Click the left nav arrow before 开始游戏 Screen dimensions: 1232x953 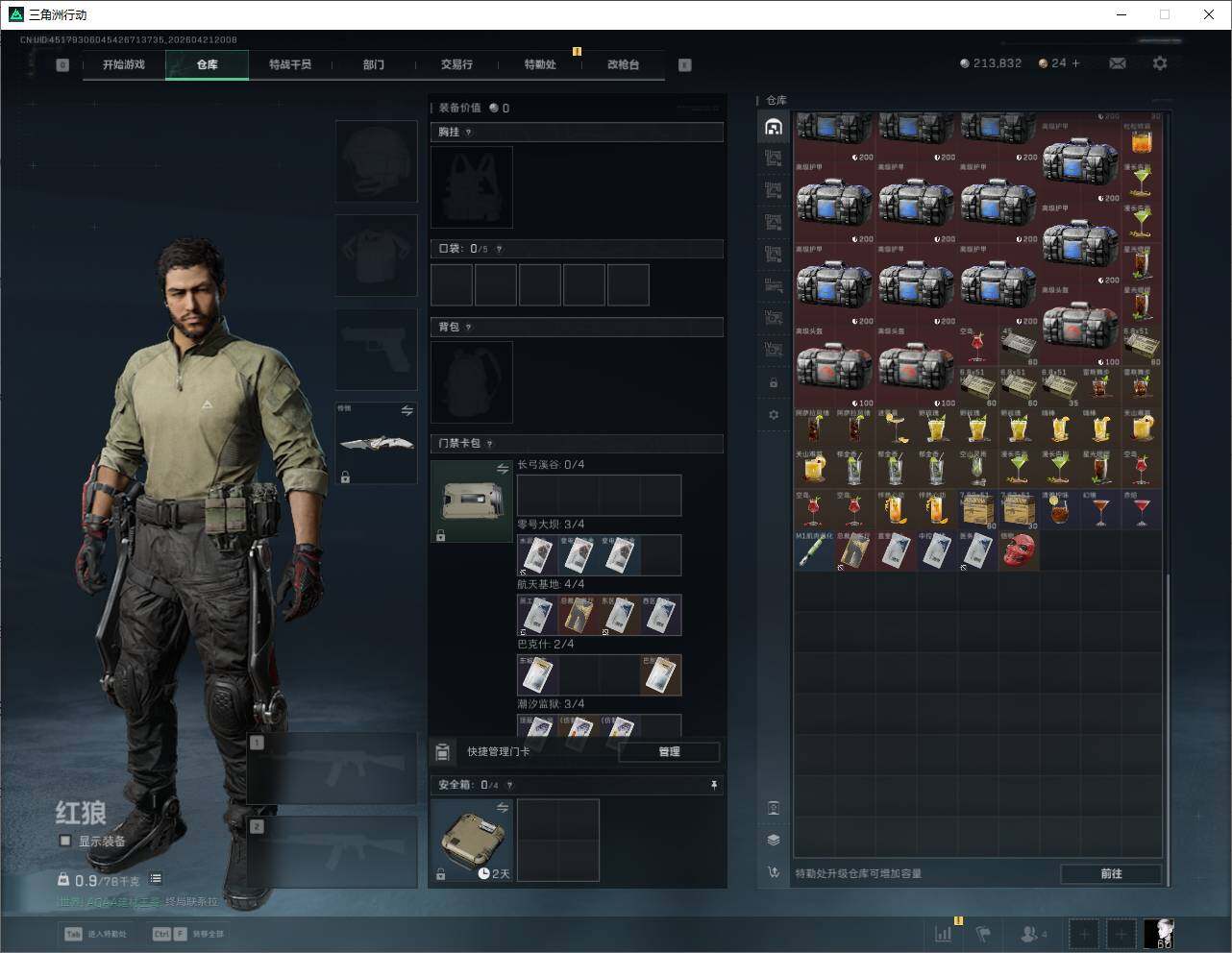62,65
